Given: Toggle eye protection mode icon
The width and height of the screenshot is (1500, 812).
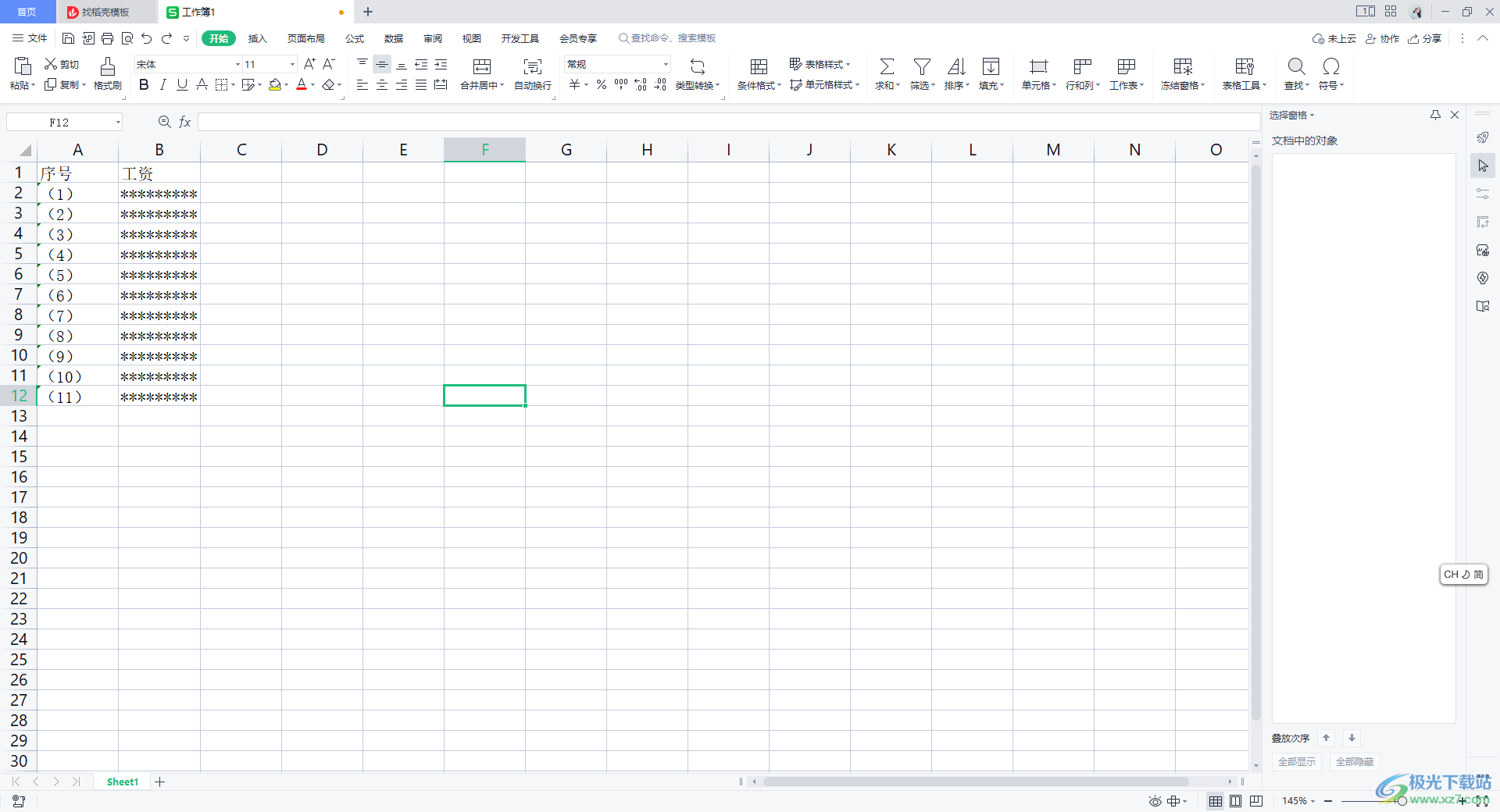Looking at the screenshot, I should point(1155,801).
